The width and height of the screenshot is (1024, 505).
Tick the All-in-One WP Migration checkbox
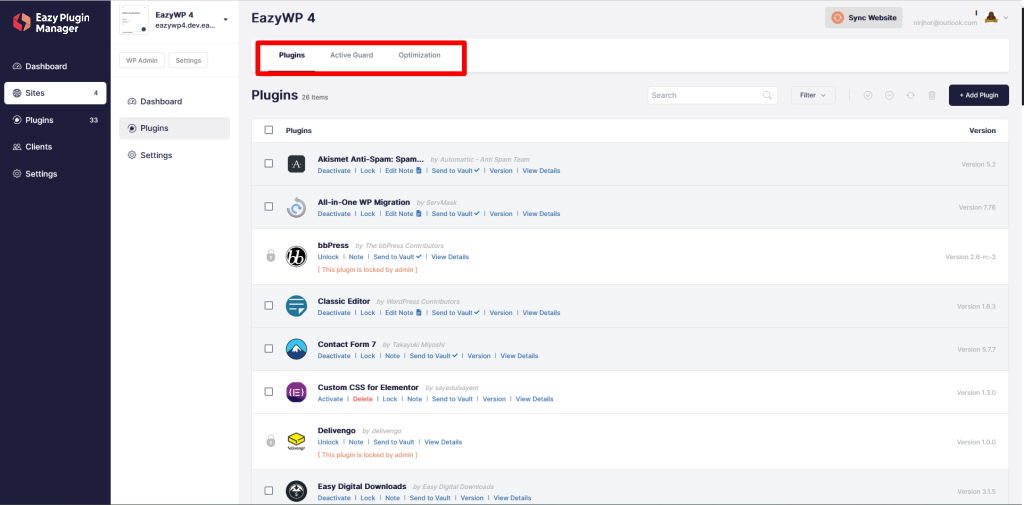[x=268, y=206]
